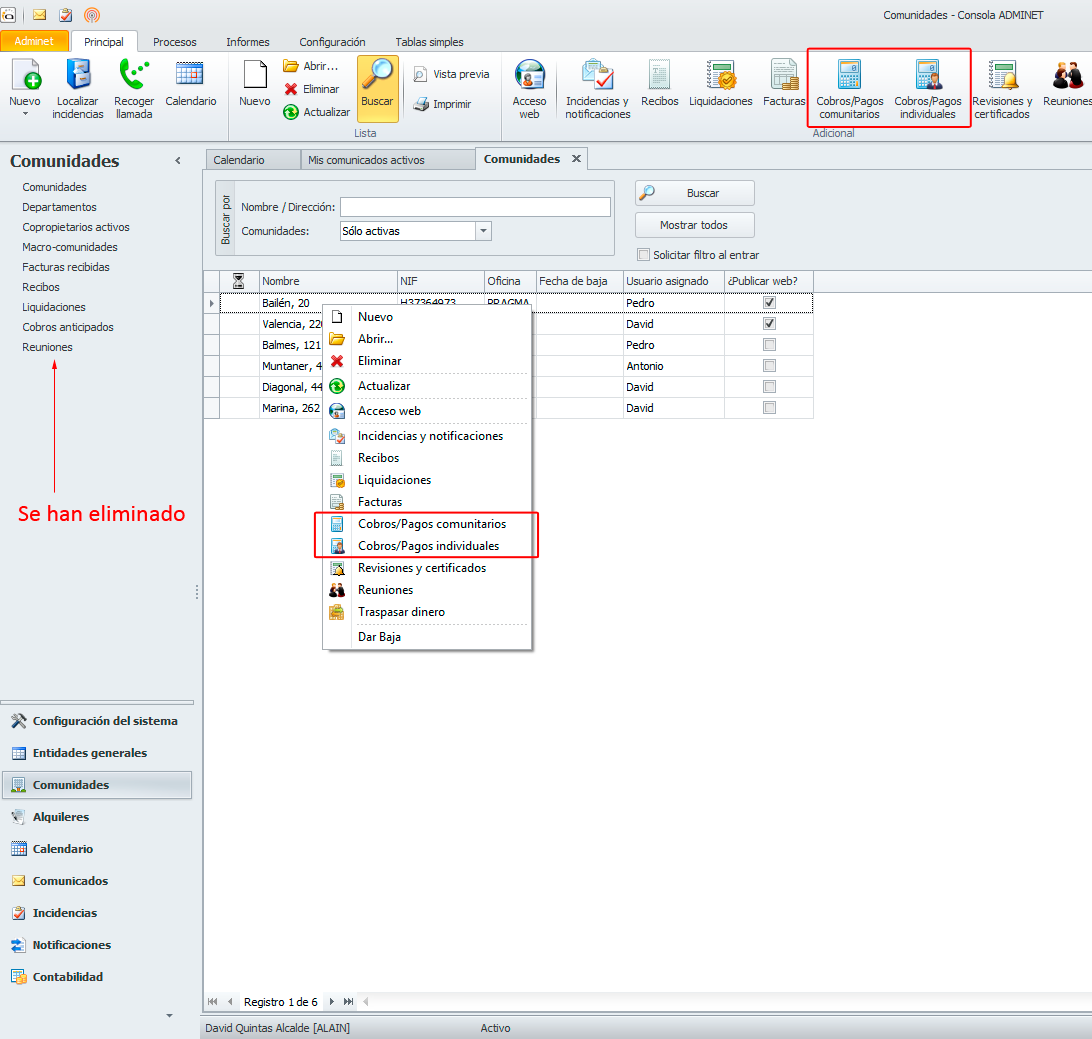Open Revisiones y certificados in ribbon
The image size is (1092, 1039).
(x=1002, y=76)
